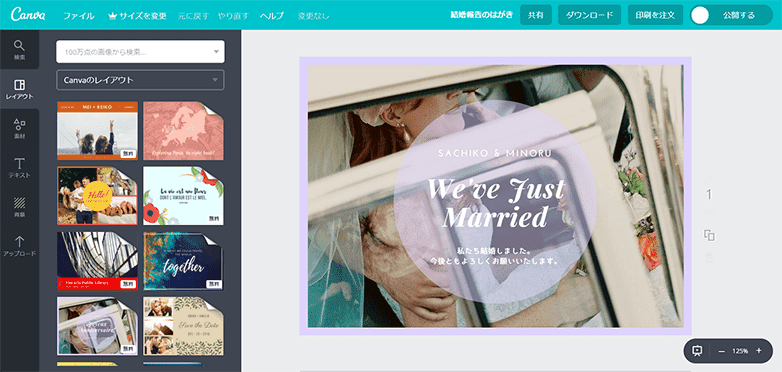The height and width of the screenshot is (372, 782).
Task: Expand the search field dropdown arrow
Action: [x=216, y=52]
